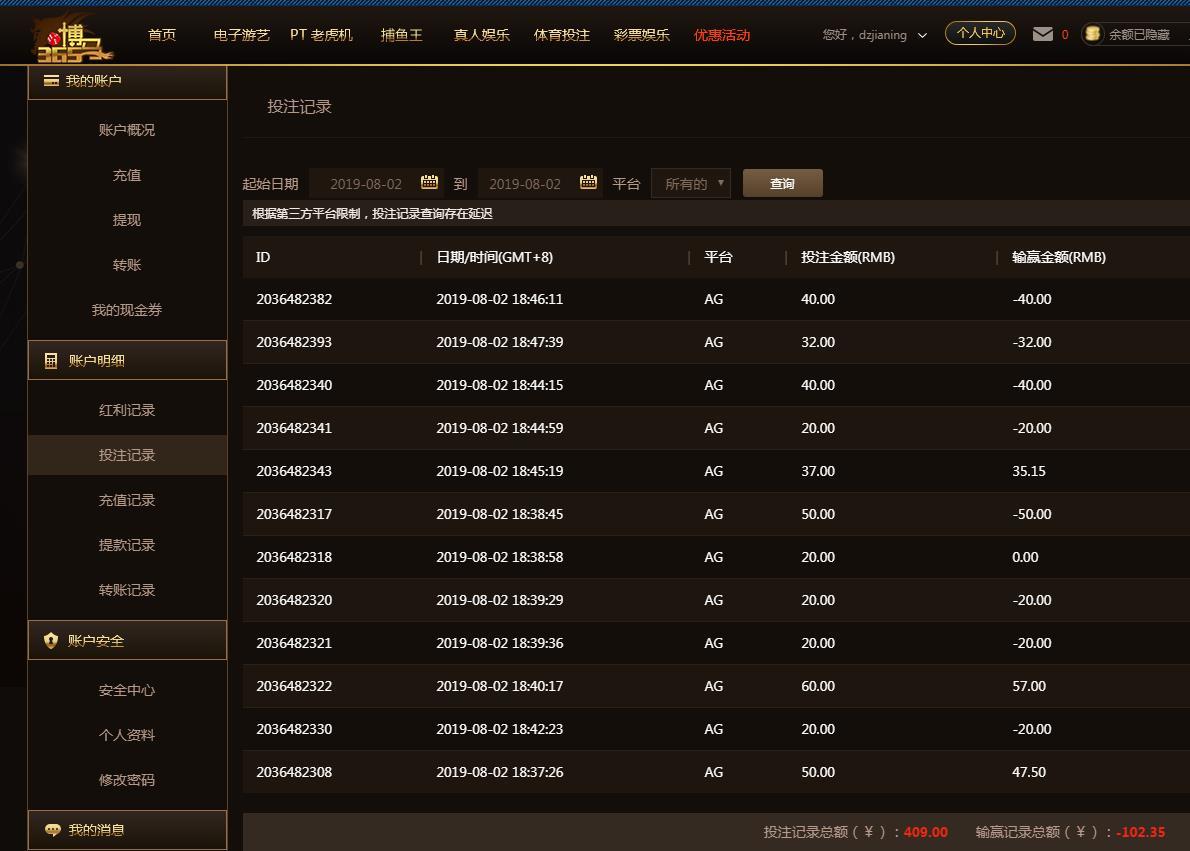Open 真人娱乐 menu item

coord(482,35)
